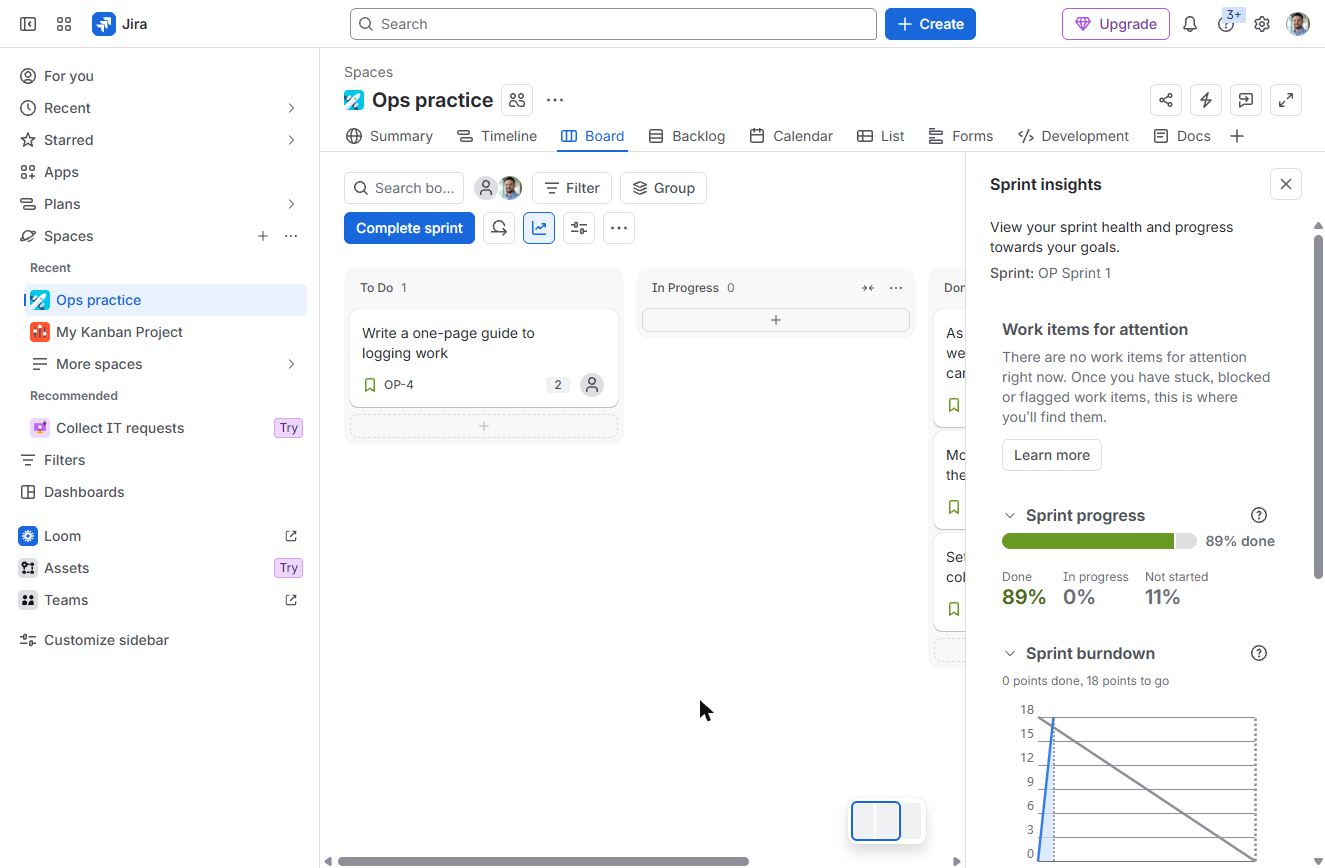Click the give feedback icon

click(1246, 100)
